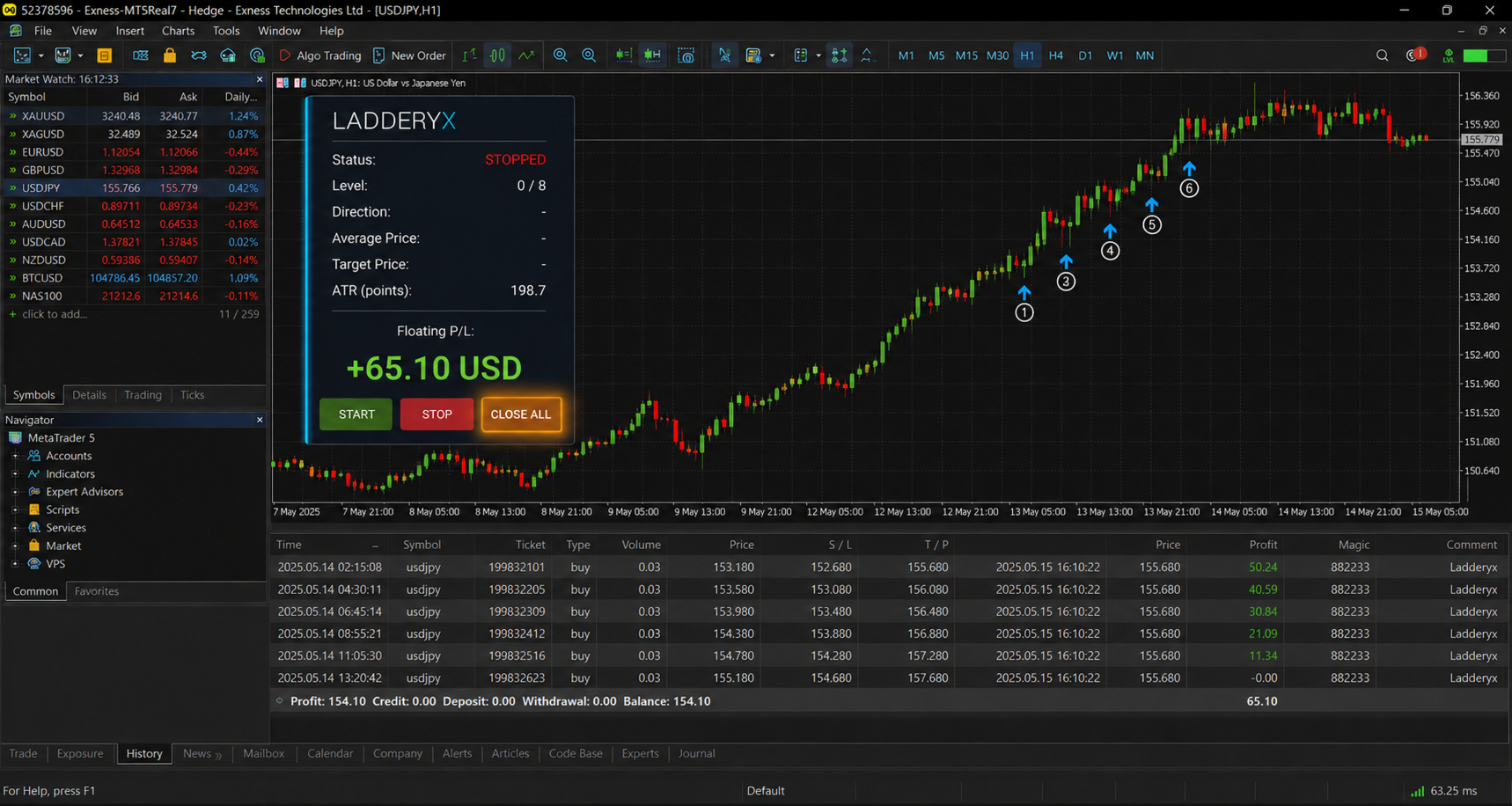Expand the Services tree node
This screenshot has width=1512, height=806.
(x=15, y=528)
